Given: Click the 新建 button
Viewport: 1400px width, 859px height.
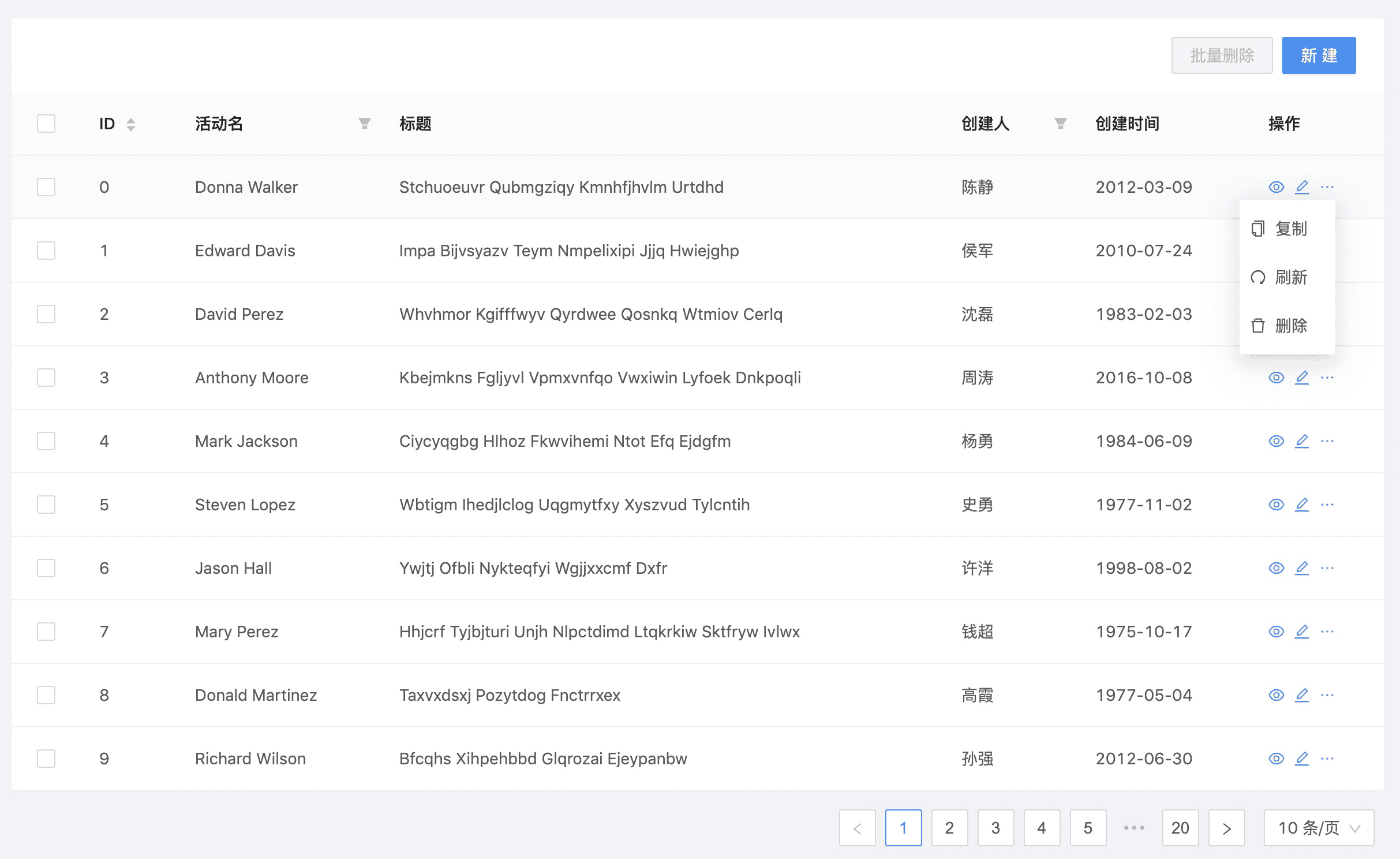Looking at the screenshot, I should pos(1319,55).
